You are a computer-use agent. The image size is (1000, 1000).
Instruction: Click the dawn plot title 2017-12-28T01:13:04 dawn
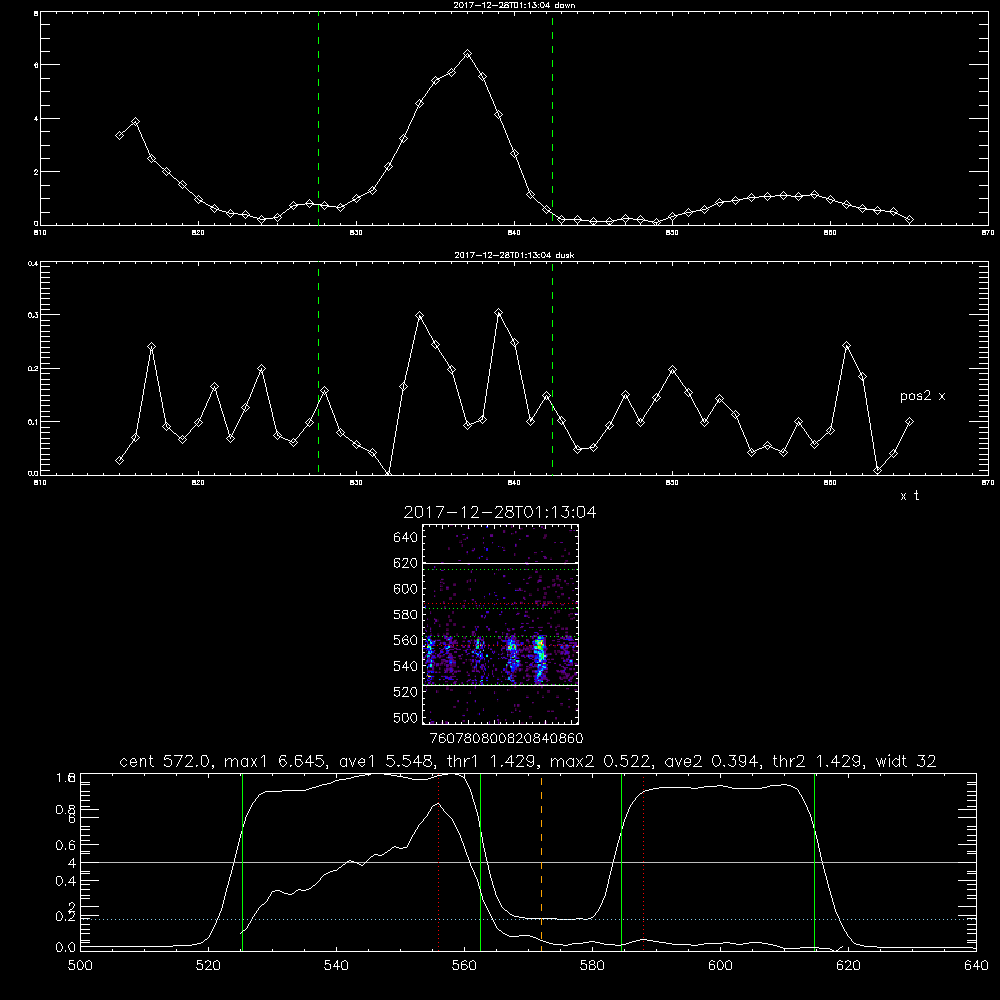tap(514, 5)
